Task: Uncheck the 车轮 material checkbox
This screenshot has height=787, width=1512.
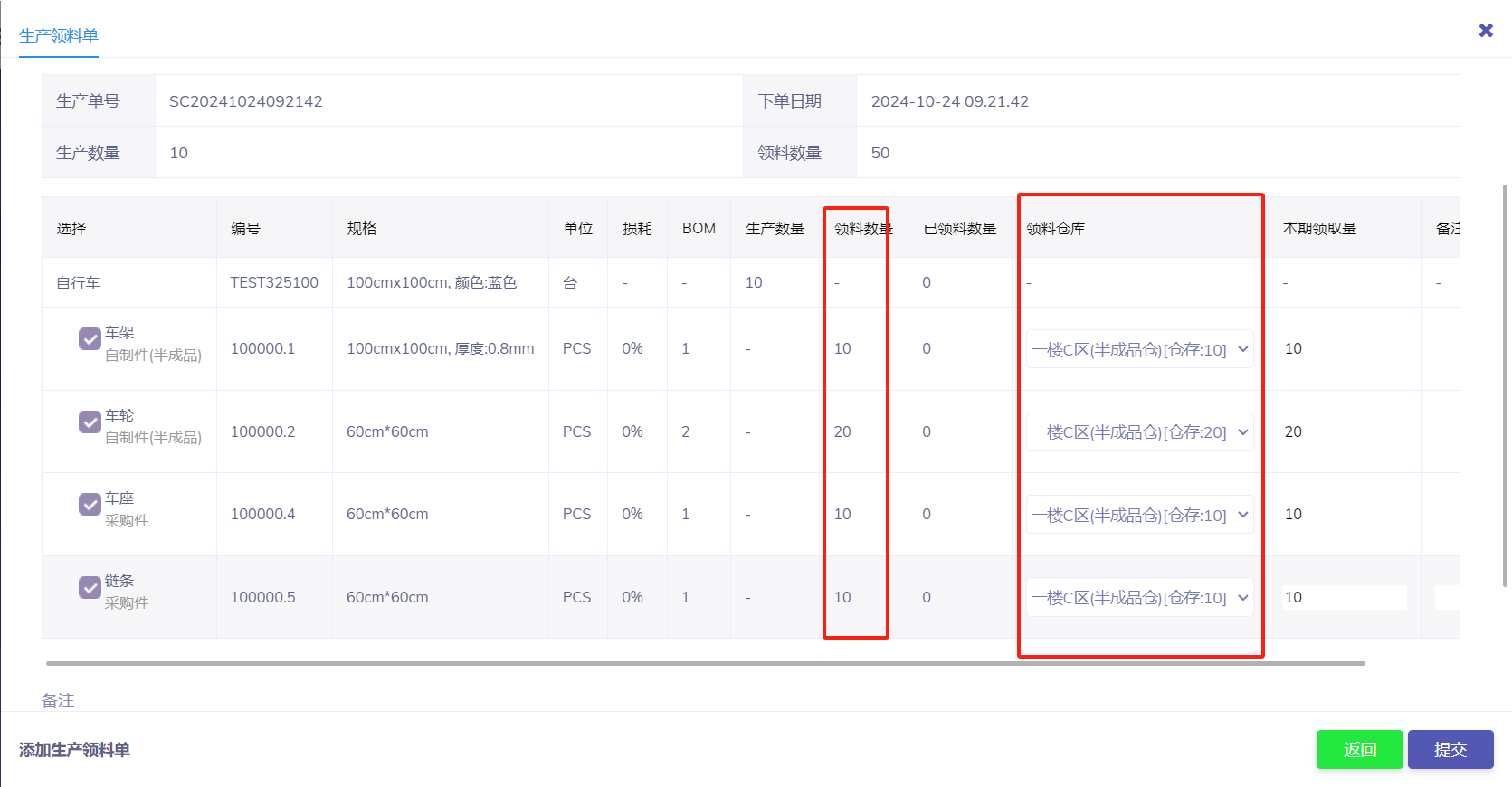Action: 90,422
